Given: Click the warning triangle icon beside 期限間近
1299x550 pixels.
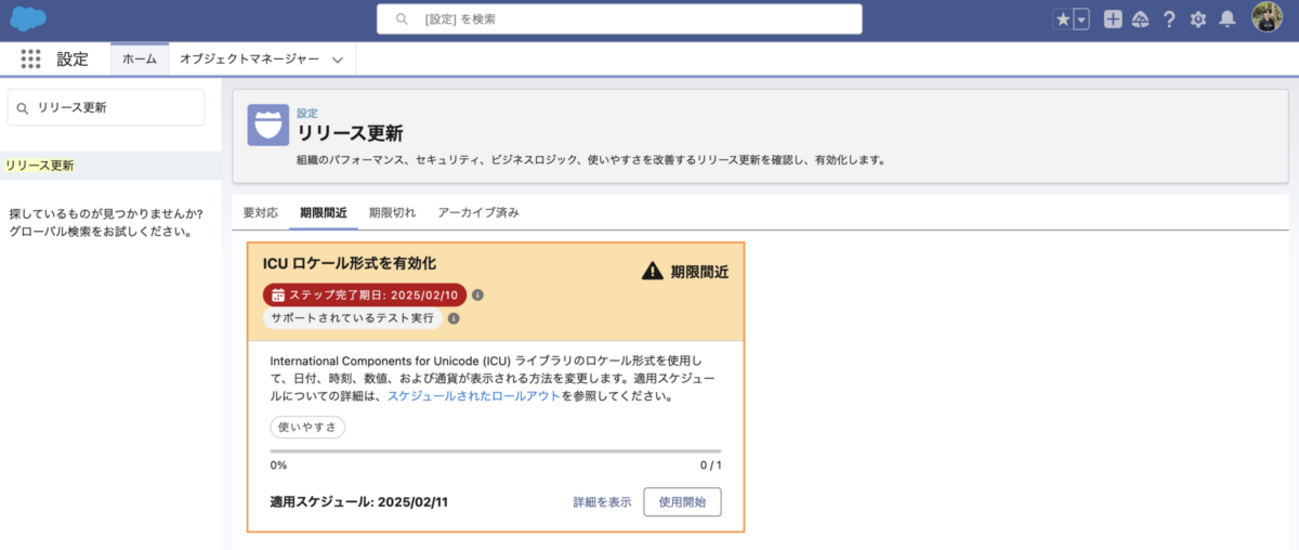Looking at the screenshot, I should (652, 270).
